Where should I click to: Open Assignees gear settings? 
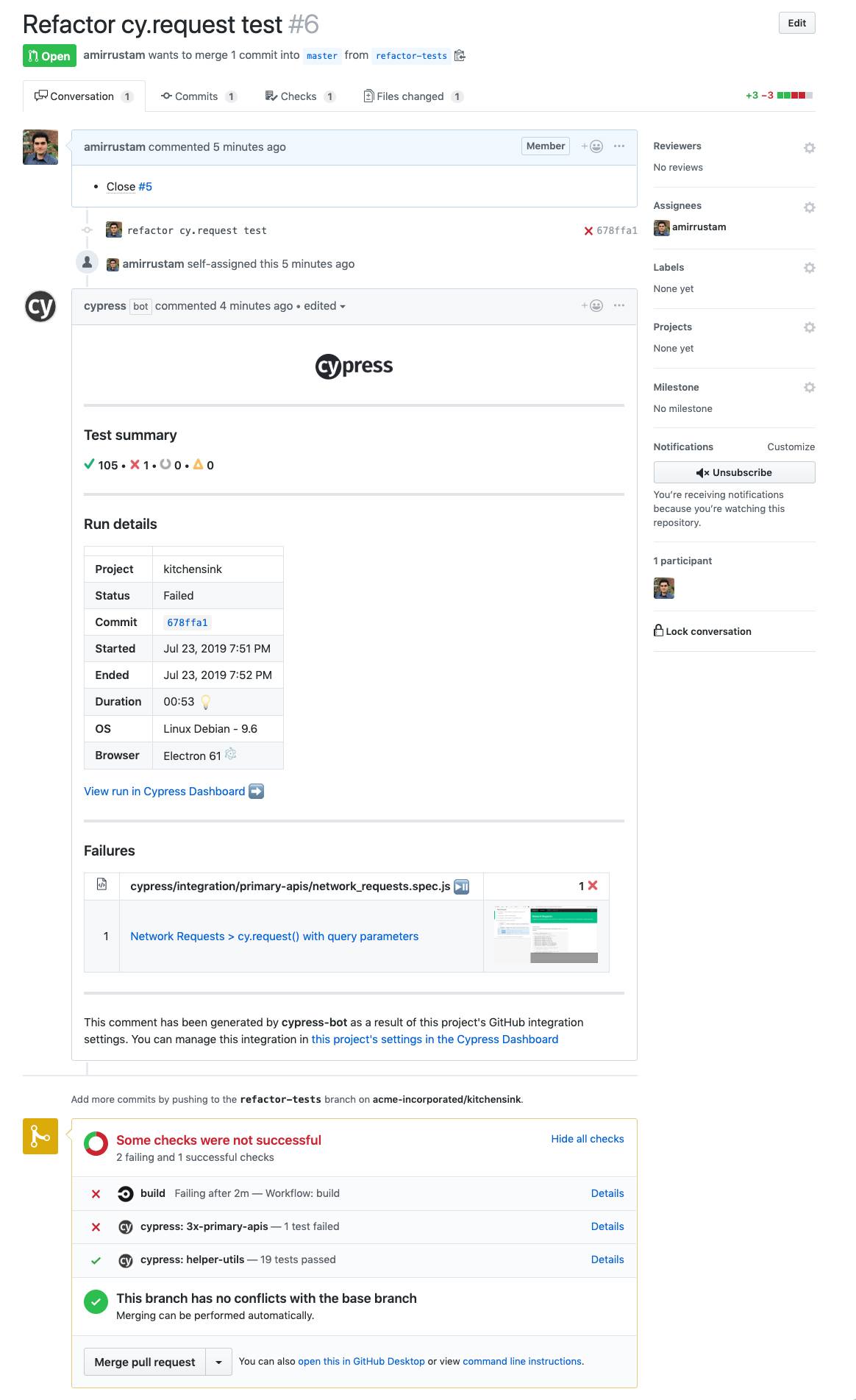[x=809, y=207]
